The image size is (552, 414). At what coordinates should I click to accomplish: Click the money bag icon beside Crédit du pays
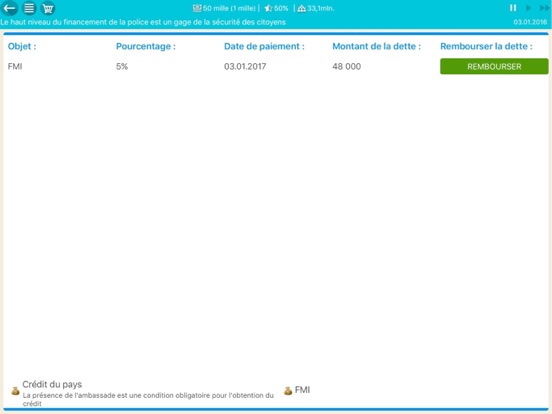(15, 391)
